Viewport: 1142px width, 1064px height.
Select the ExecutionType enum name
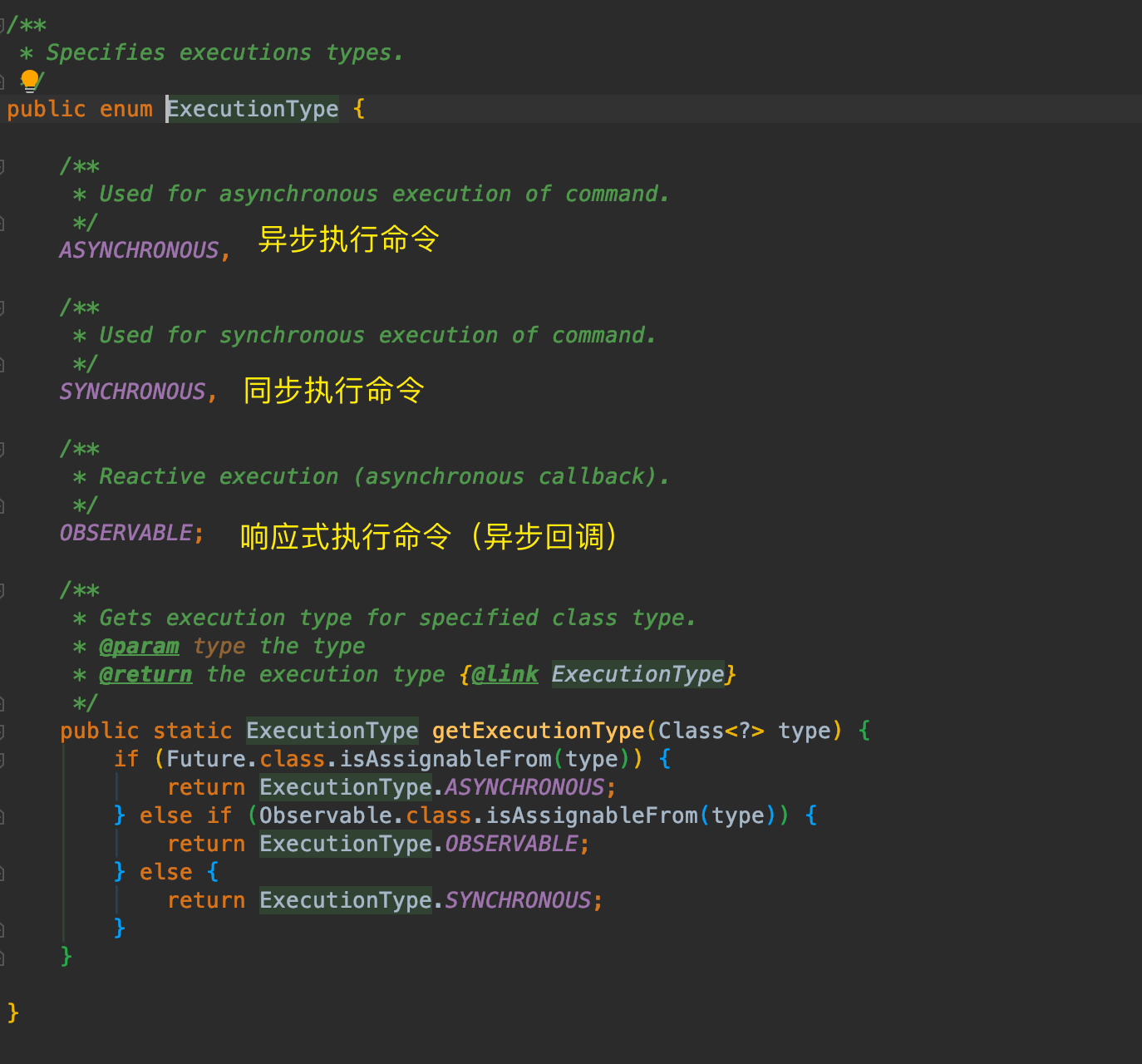[x=252, y=108]
